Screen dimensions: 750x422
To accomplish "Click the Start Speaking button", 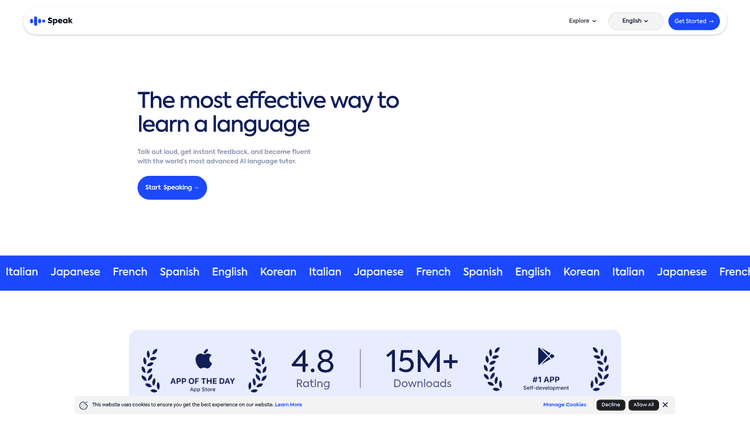I will tap(172, 188).
